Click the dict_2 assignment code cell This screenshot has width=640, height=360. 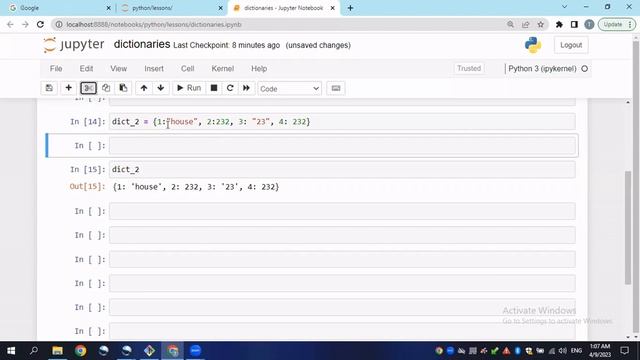[342, 122]
